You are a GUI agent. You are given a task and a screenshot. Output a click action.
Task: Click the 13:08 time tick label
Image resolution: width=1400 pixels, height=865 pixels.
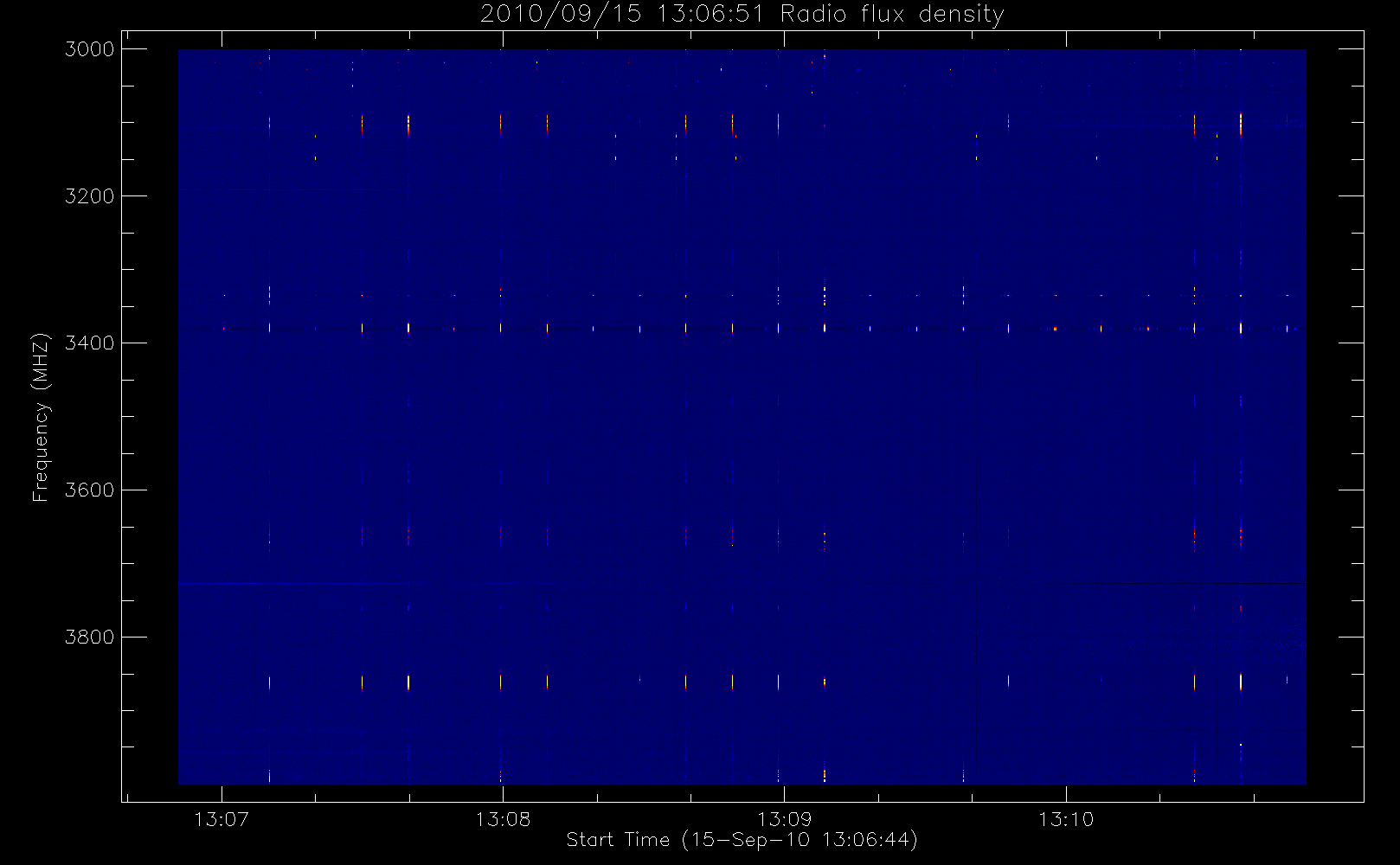pos(503,819)
